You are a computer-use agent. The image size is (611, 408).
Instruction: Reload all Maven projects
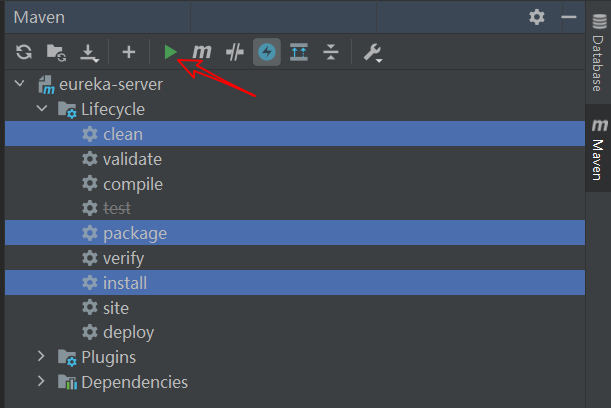(24, 52)
